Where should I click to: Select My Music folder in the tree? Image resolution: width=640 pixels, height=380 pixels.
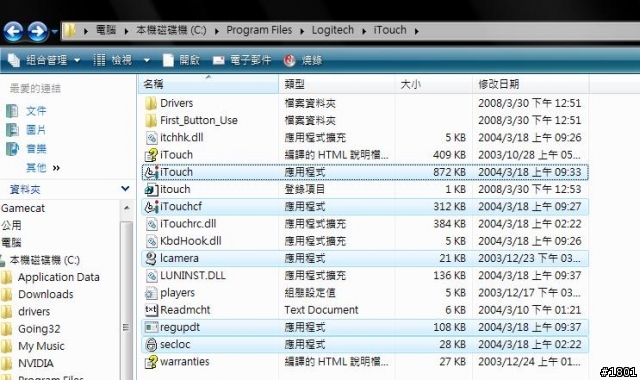(41, 346)
